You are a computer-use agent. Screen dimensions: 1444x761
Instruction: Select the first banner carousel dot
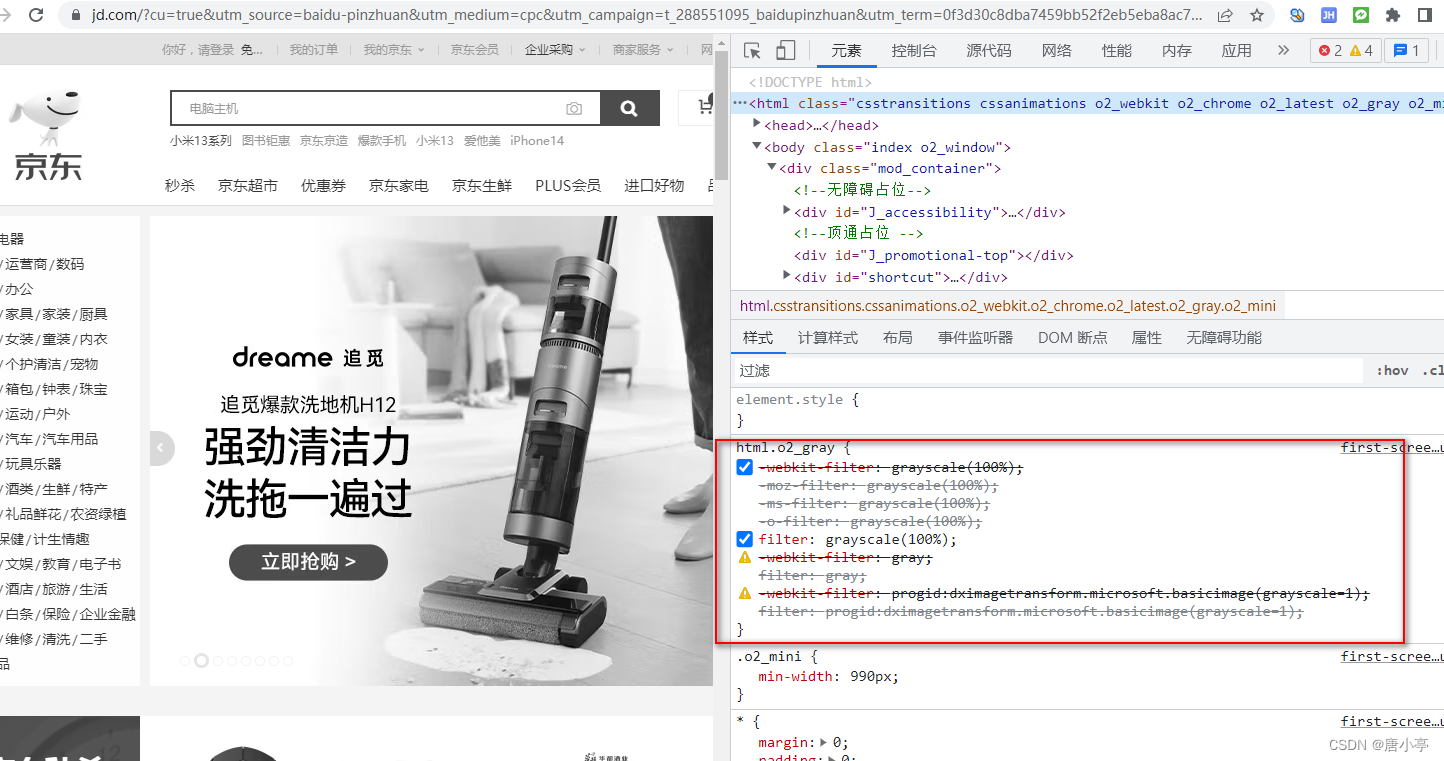coord(185,661)
